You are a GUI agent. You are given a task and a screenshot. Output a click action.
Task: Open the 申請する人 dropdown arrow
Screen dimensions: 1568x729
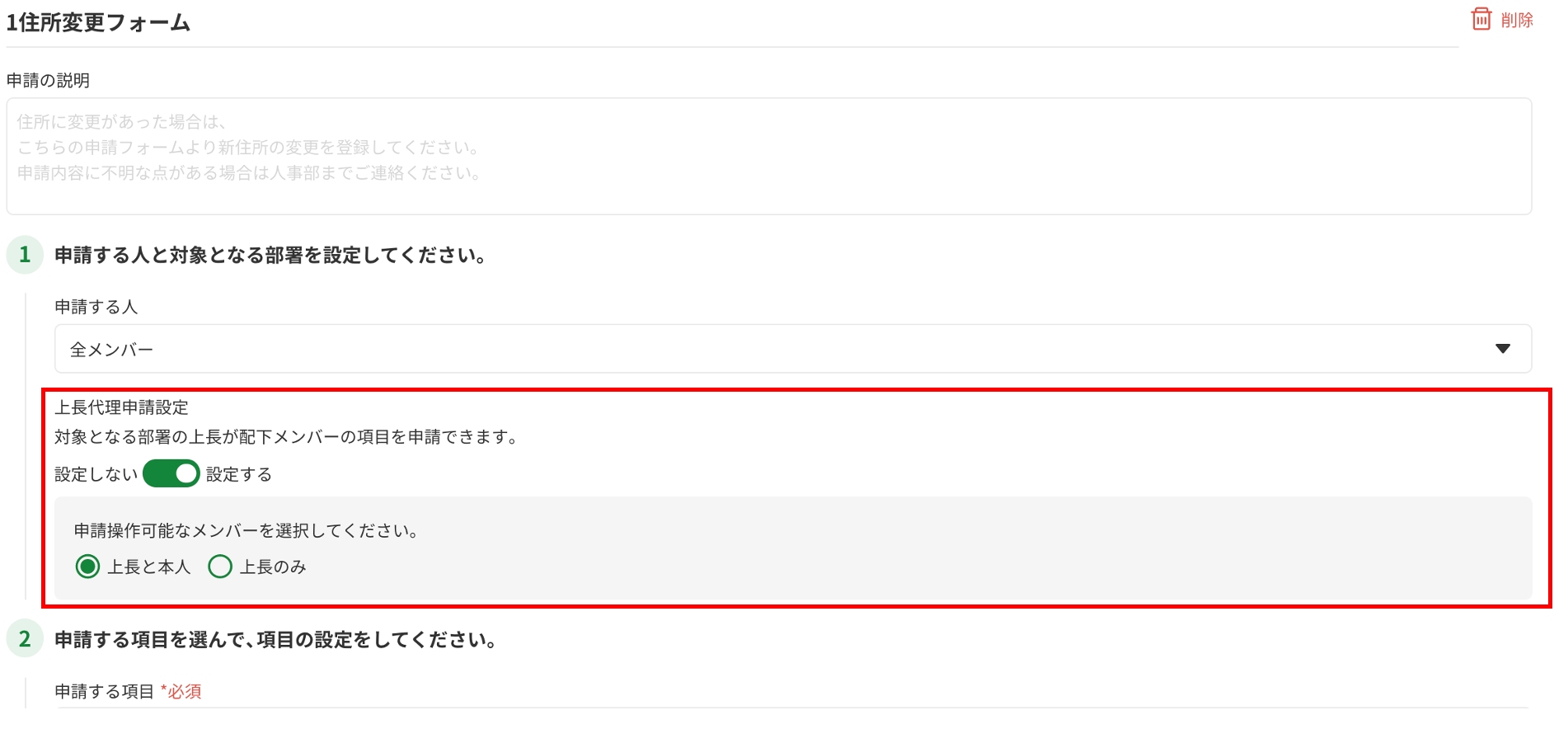pos(1503,349)
